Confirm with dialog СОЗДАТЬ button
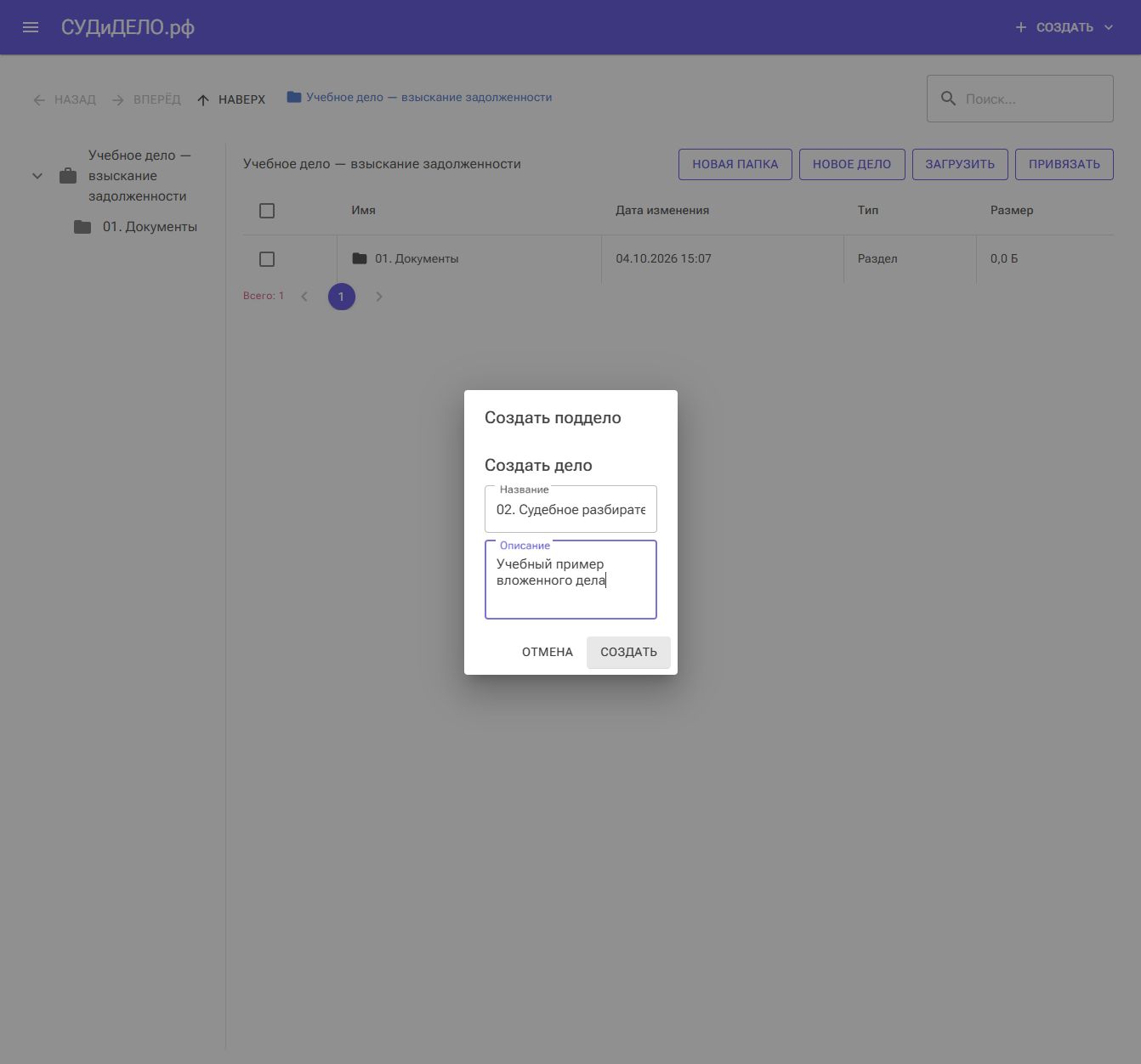Screen dimensions: 1141x1064 [628, 652]
